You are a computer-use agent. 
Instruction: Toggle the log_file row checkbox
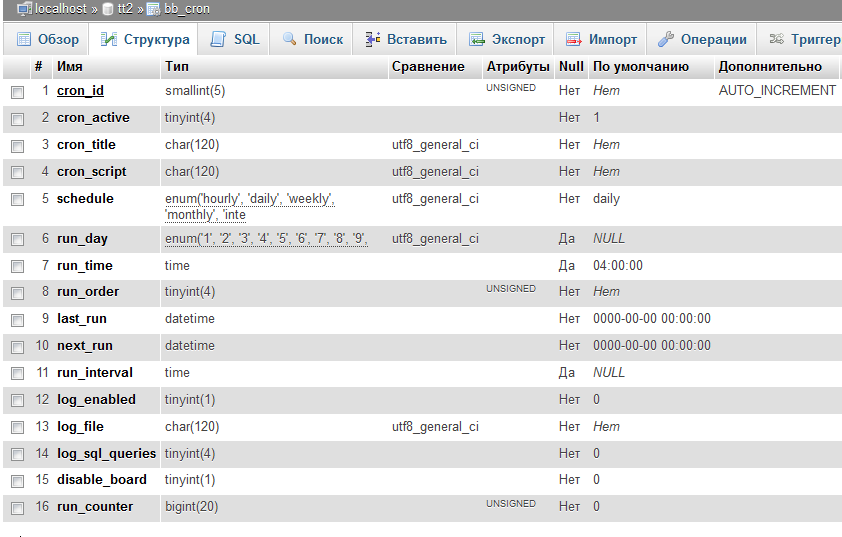[17, 428]
